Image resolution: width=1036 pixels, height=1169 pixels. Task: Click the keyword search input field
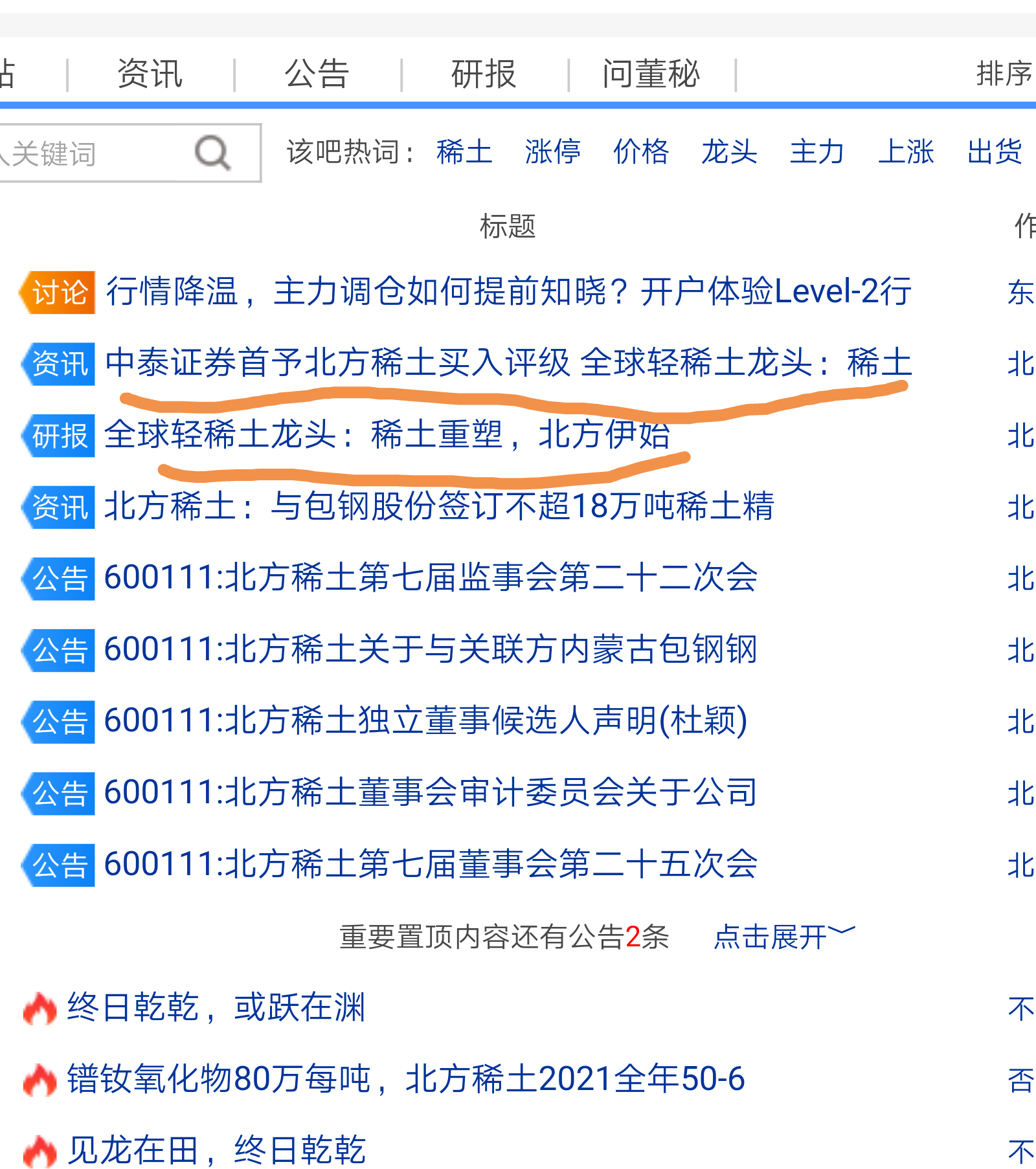pos(129,153)
